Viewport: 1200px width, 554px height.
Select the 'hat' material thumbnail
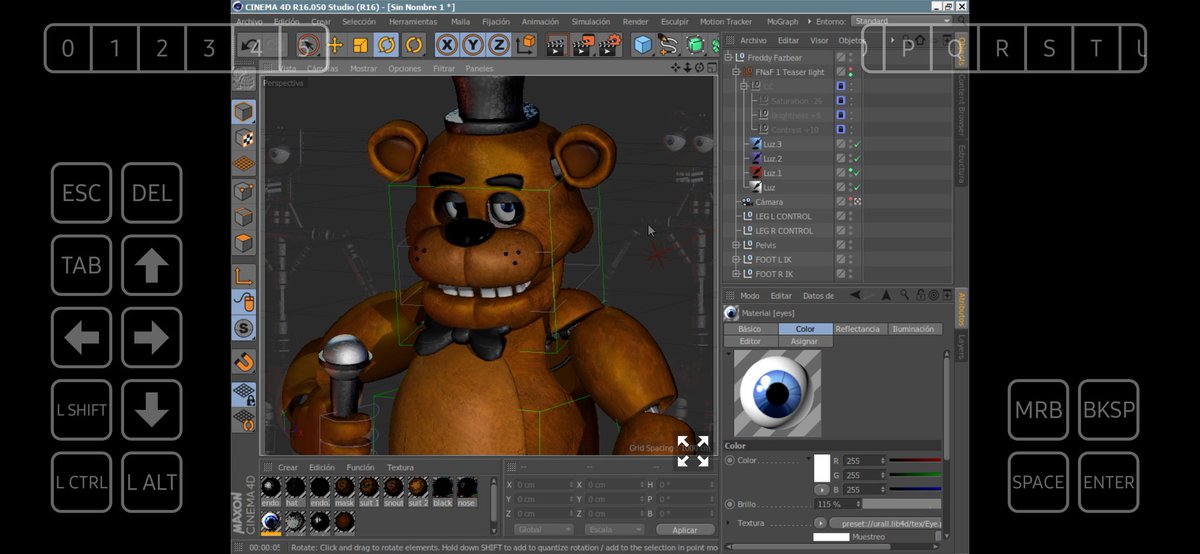(x=295, y=490)
